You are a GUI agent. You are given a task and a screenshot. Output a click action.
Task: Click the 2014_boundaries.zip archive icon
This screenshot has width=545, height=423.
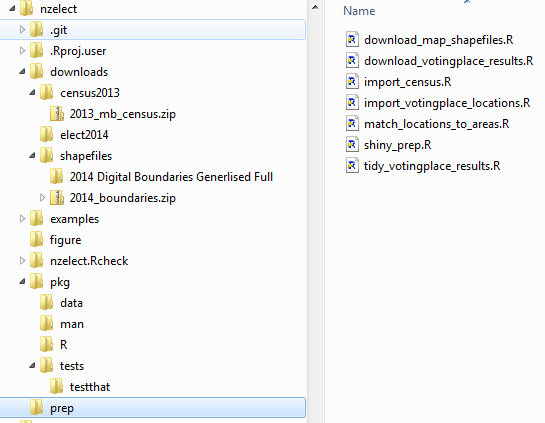[x=57, y=197]
